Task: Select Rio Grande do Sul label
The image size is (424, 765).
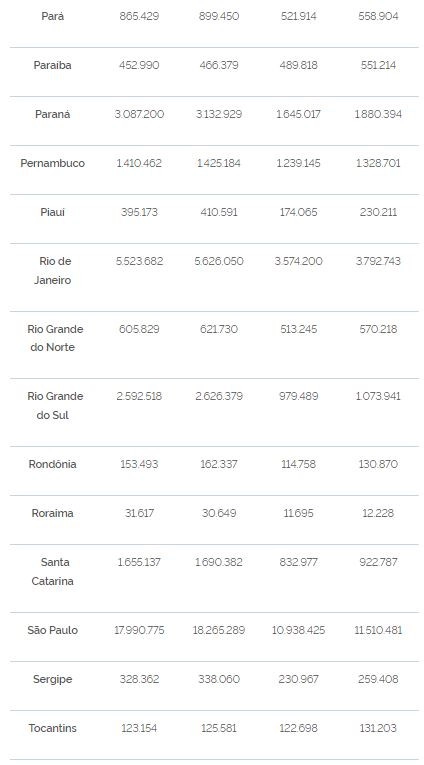Action: 55,405
